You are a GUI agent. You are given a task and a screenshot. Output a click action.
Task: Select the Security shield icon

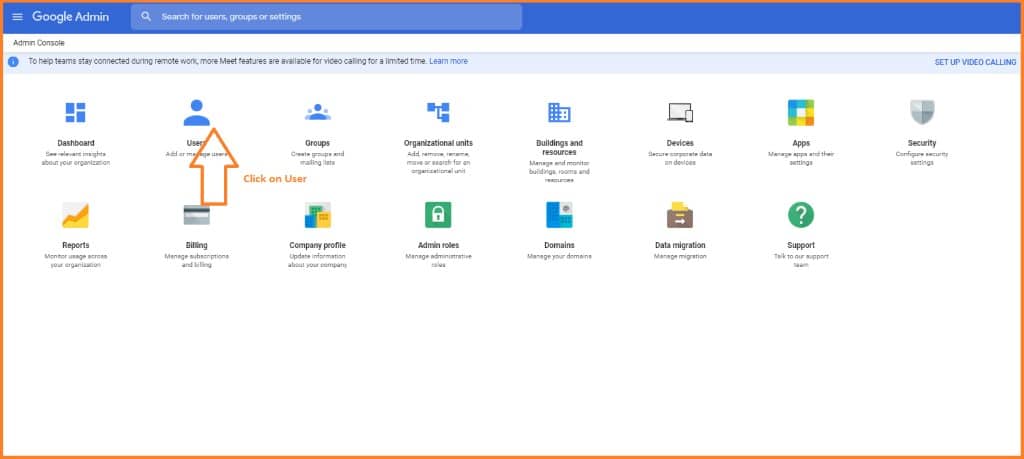[x=922, y=112]
